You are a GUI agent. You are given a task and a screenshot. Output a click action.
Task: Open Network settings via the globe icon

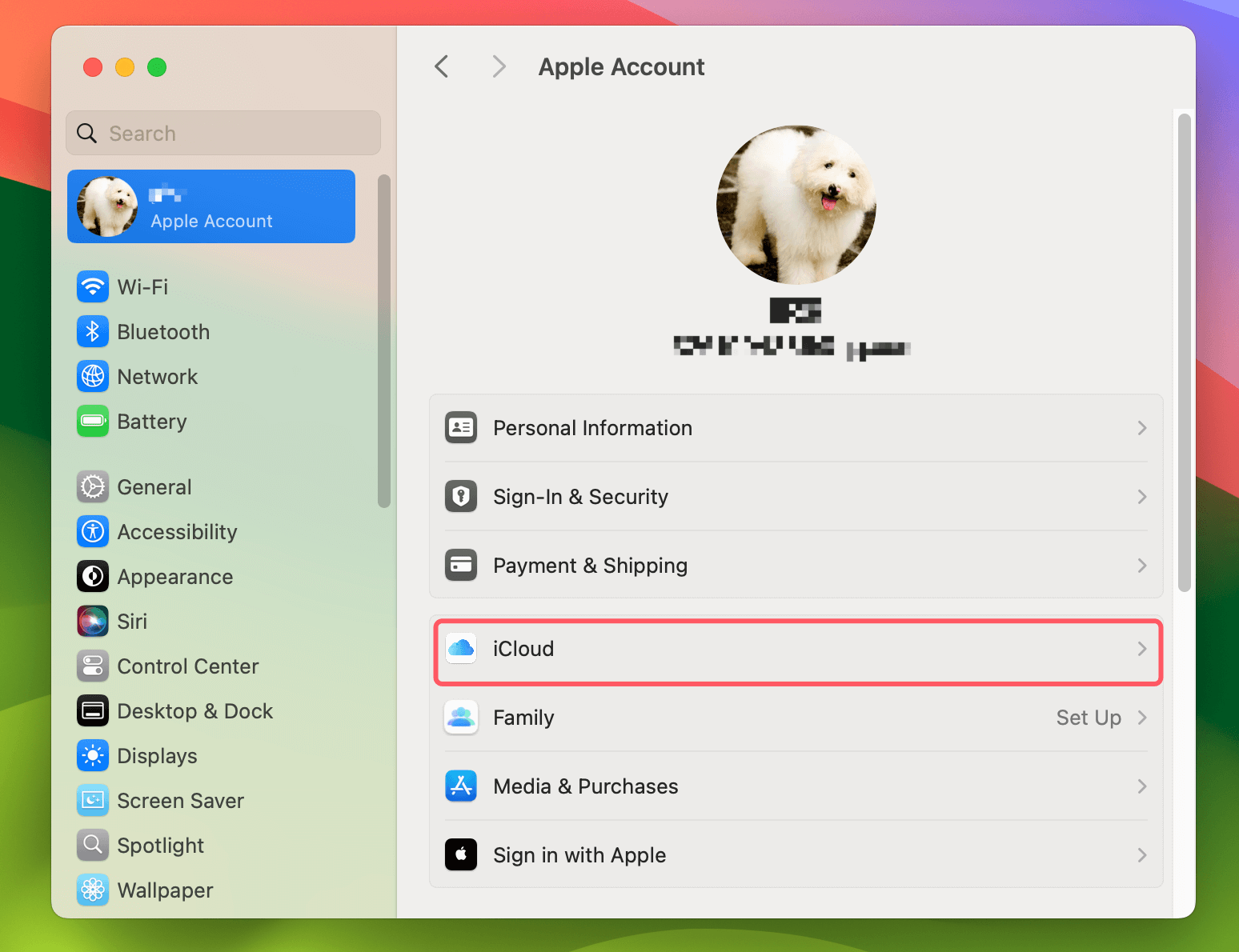pyautogui.click(x=93, y=376)
